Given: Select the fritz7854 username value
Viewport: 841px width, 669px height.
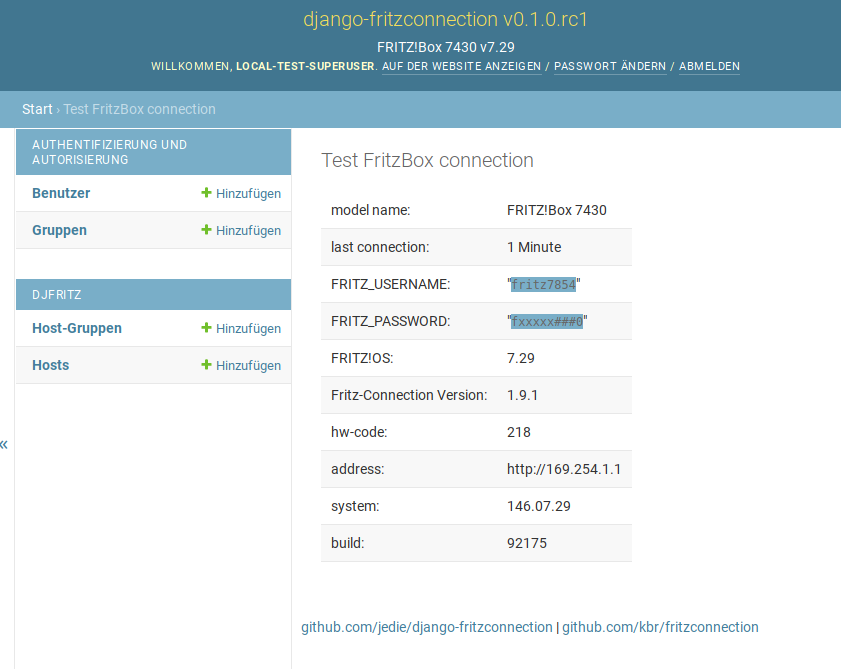Looking at the screenshot, I should [x=543, y=284].
